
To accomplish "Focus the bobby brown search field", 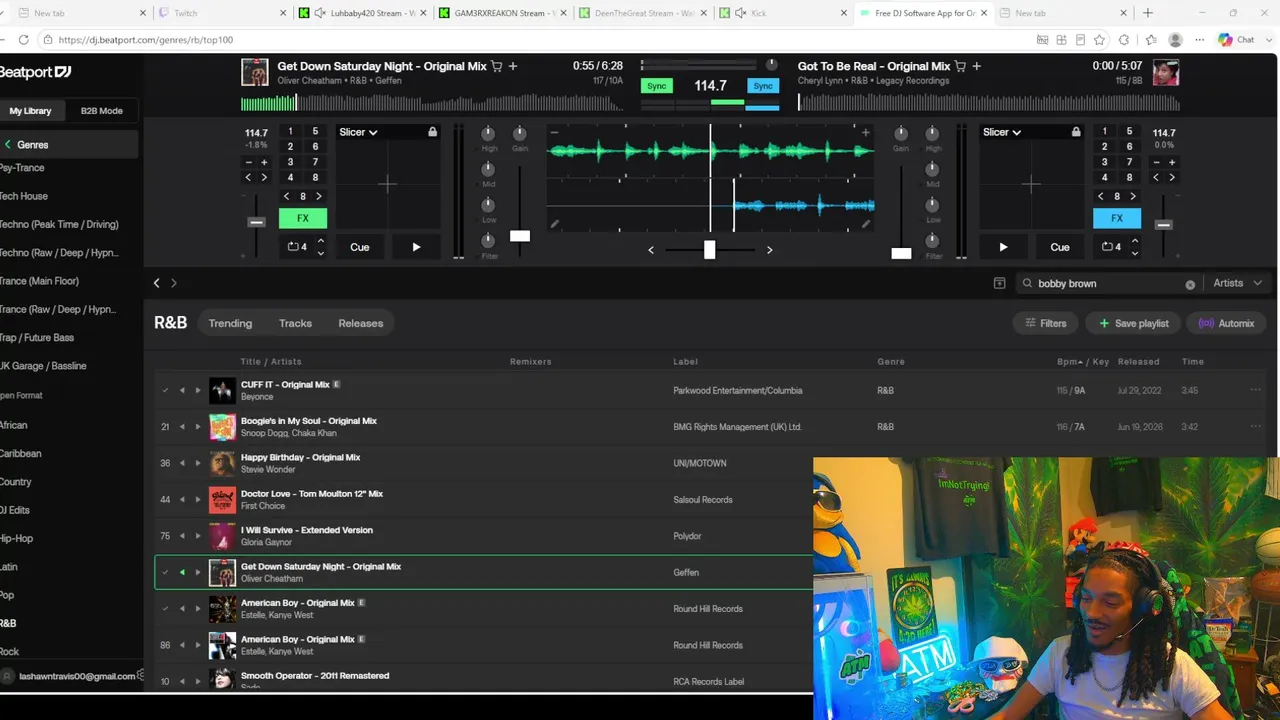I will tap(1108, 283).
